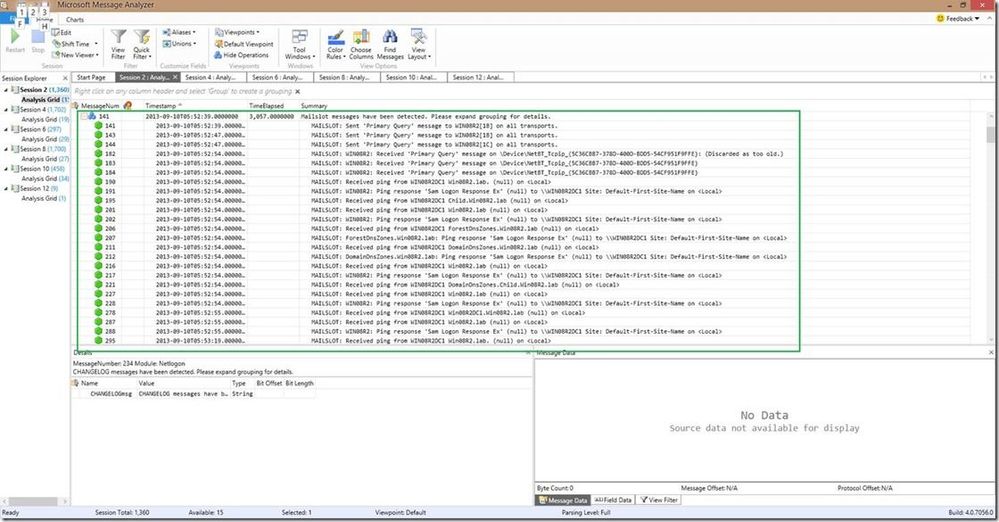
Task: Switch to the Session 10 tab
Action: [413, 77]
